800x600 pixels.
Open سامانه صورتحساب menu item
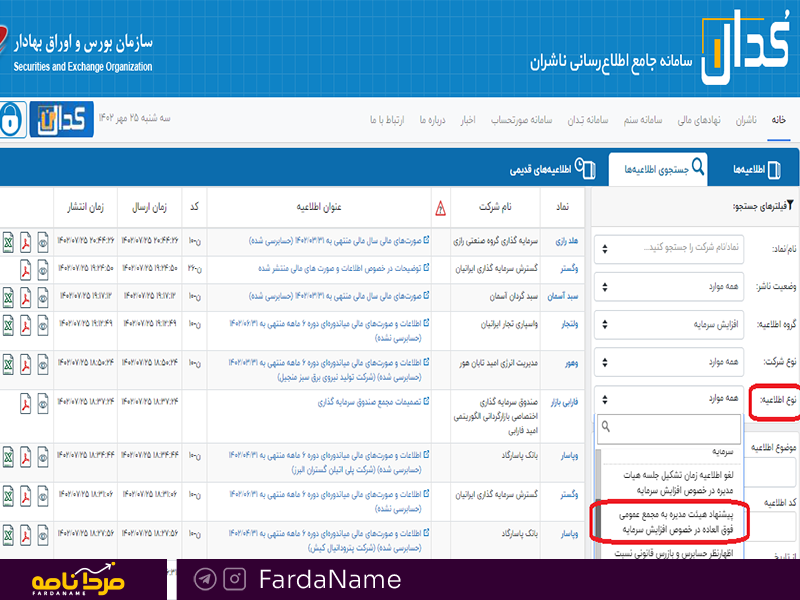tap(521, 120)
